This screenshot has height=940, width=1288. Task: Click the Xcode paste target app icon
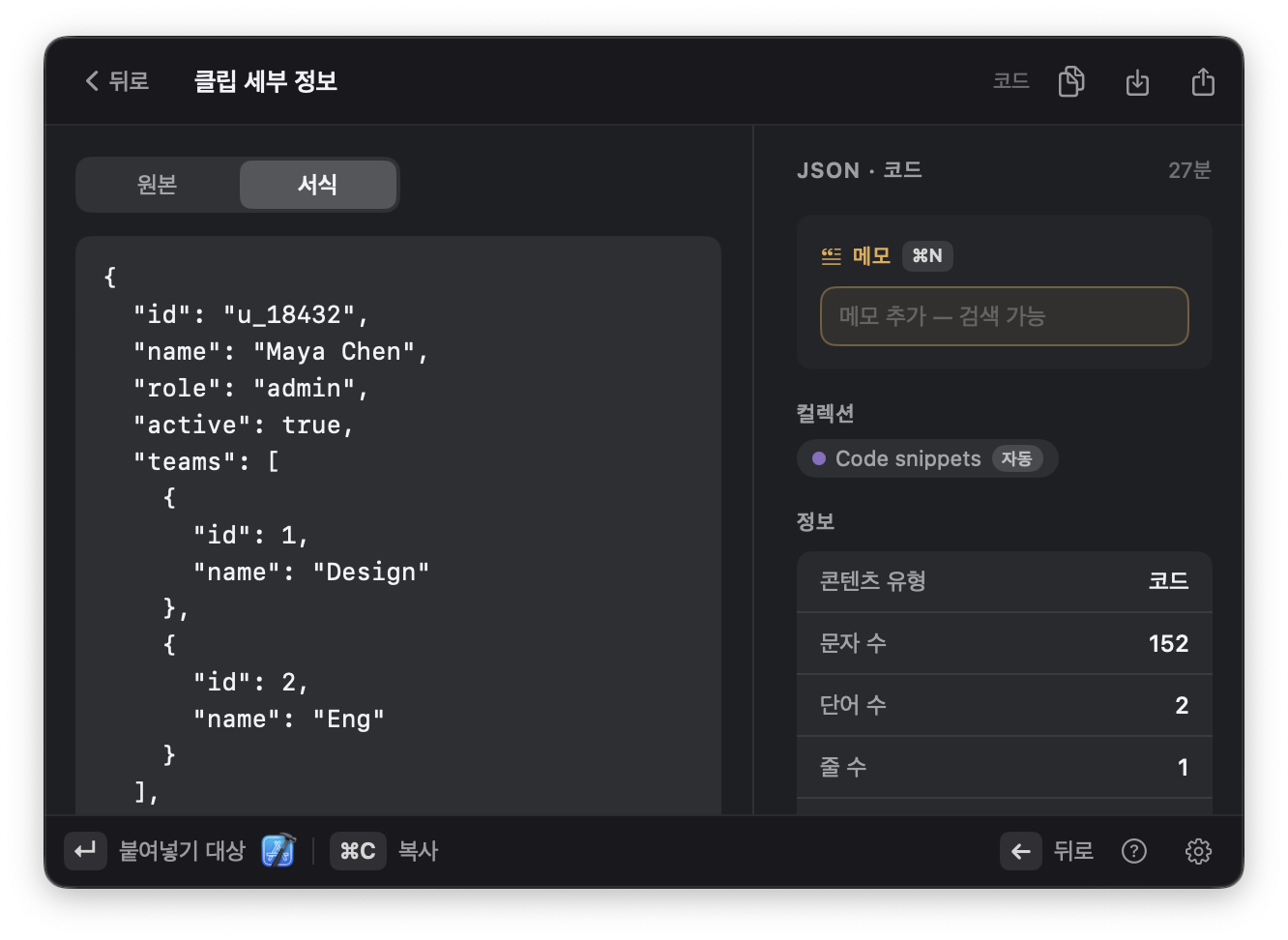(x=278, y=851)
